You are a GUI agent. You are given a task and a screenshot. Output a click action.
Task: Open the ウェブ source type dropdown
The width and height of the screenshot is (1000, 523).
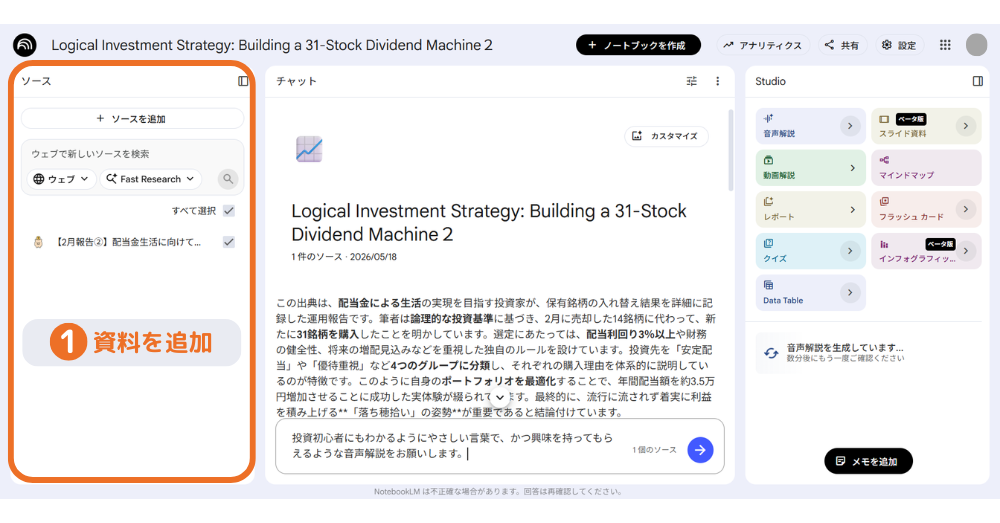(61, 179)
